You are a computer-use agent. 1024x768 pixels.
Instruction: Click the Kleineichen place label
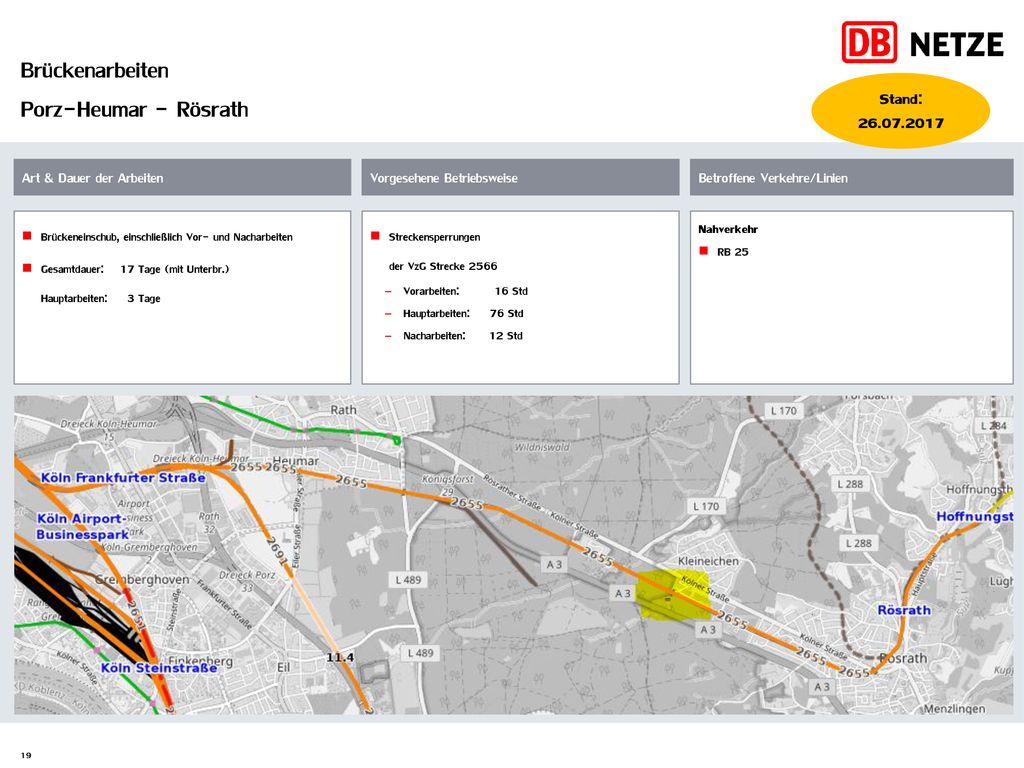click(x=709, y=561)
